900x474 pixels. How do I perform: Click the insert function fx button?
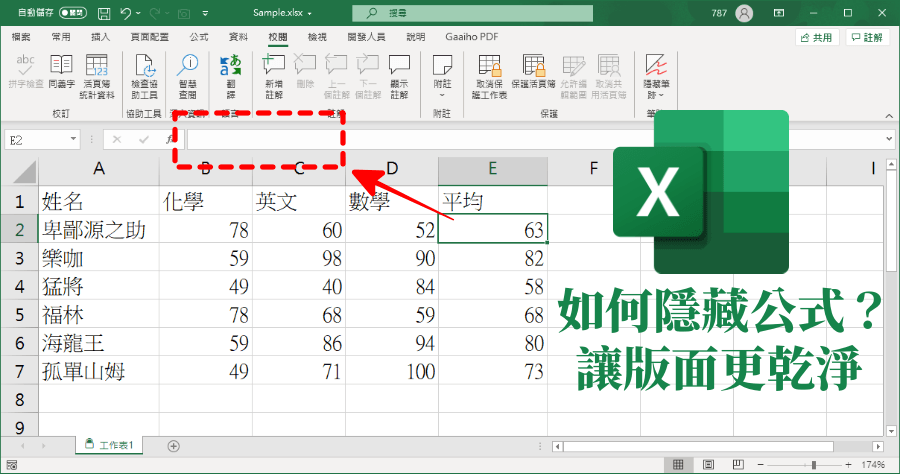[x=170, y=139]
